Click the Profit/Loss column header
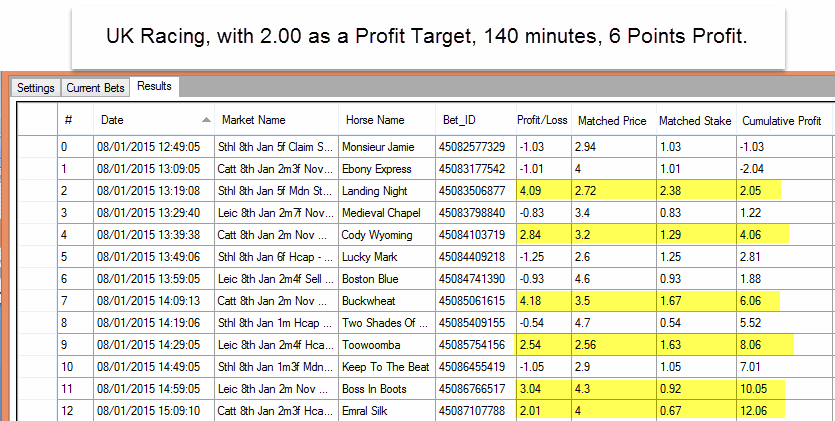This screenshot has height=421, width=835. [x=541, y=120]
